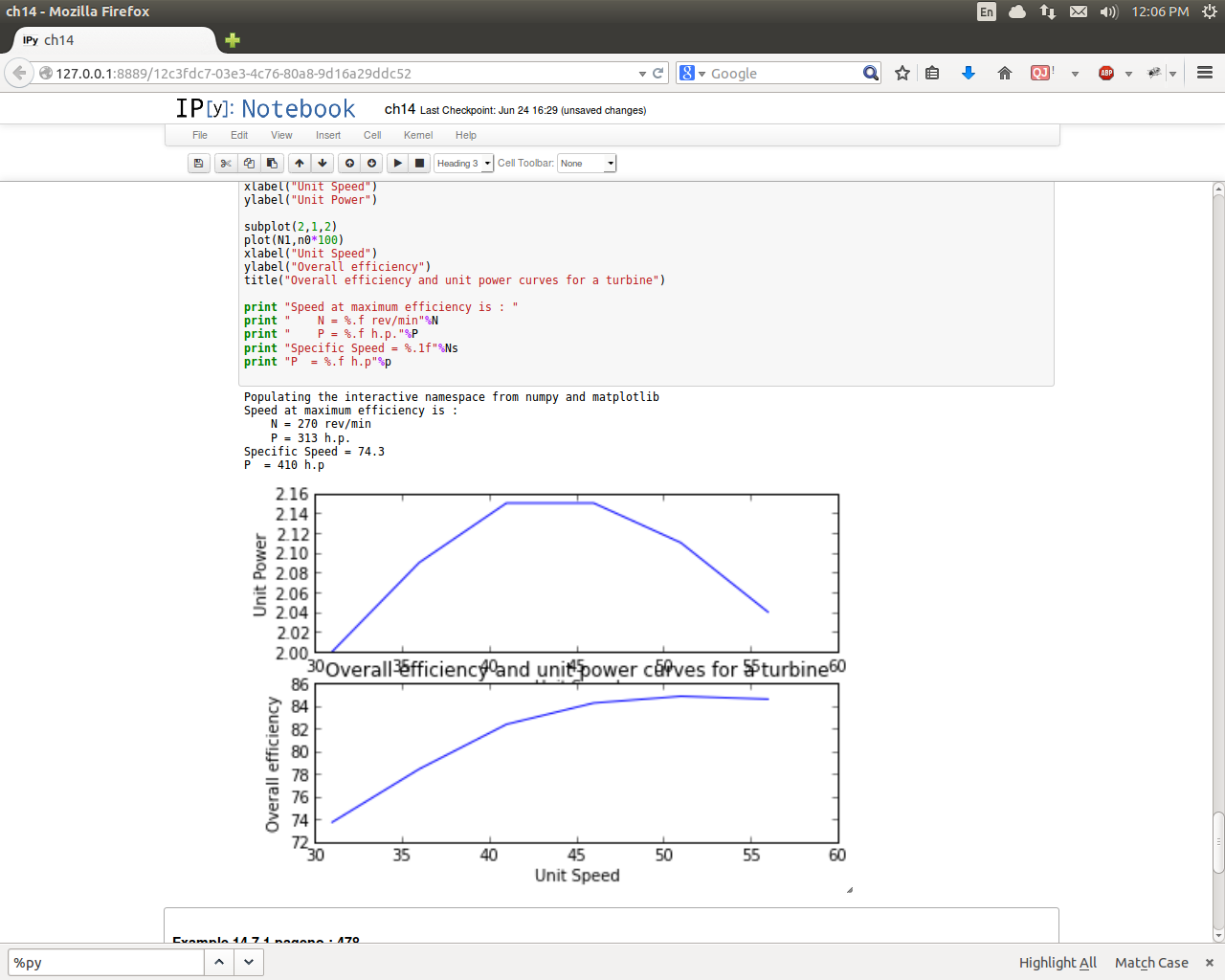
Task: Expand the Cell Toolbar None dropdown
Action: click(x=587, y=164)
